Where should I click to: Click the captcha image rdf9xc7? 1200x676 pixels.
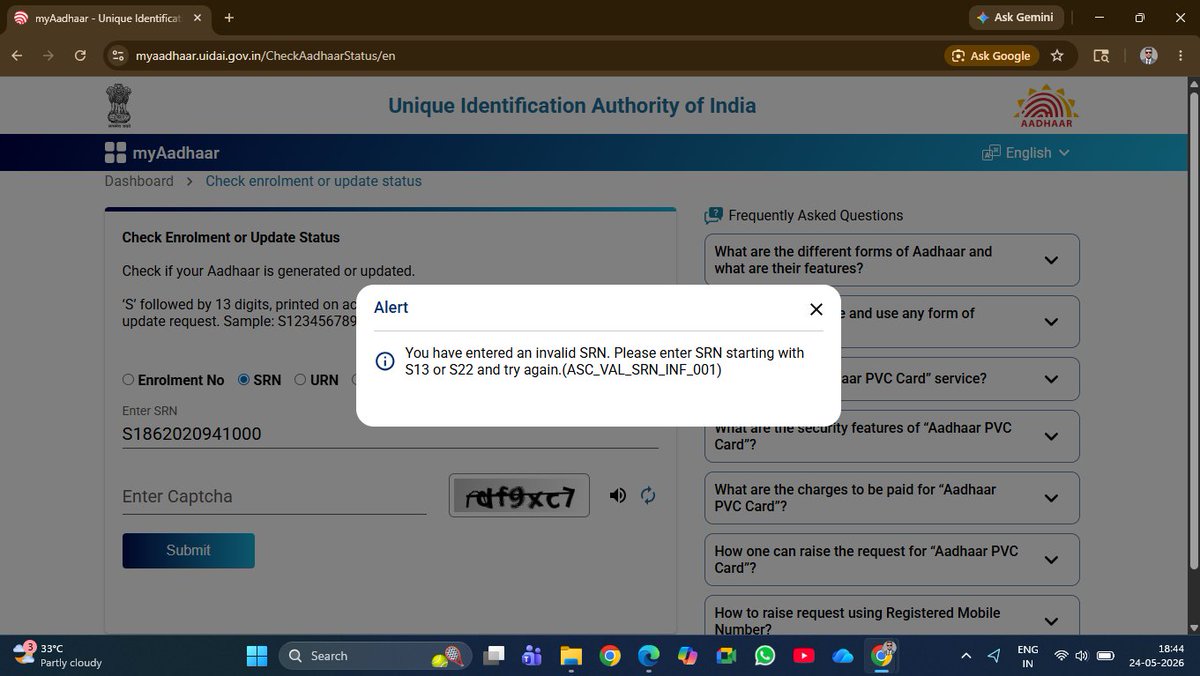point(519,495)
